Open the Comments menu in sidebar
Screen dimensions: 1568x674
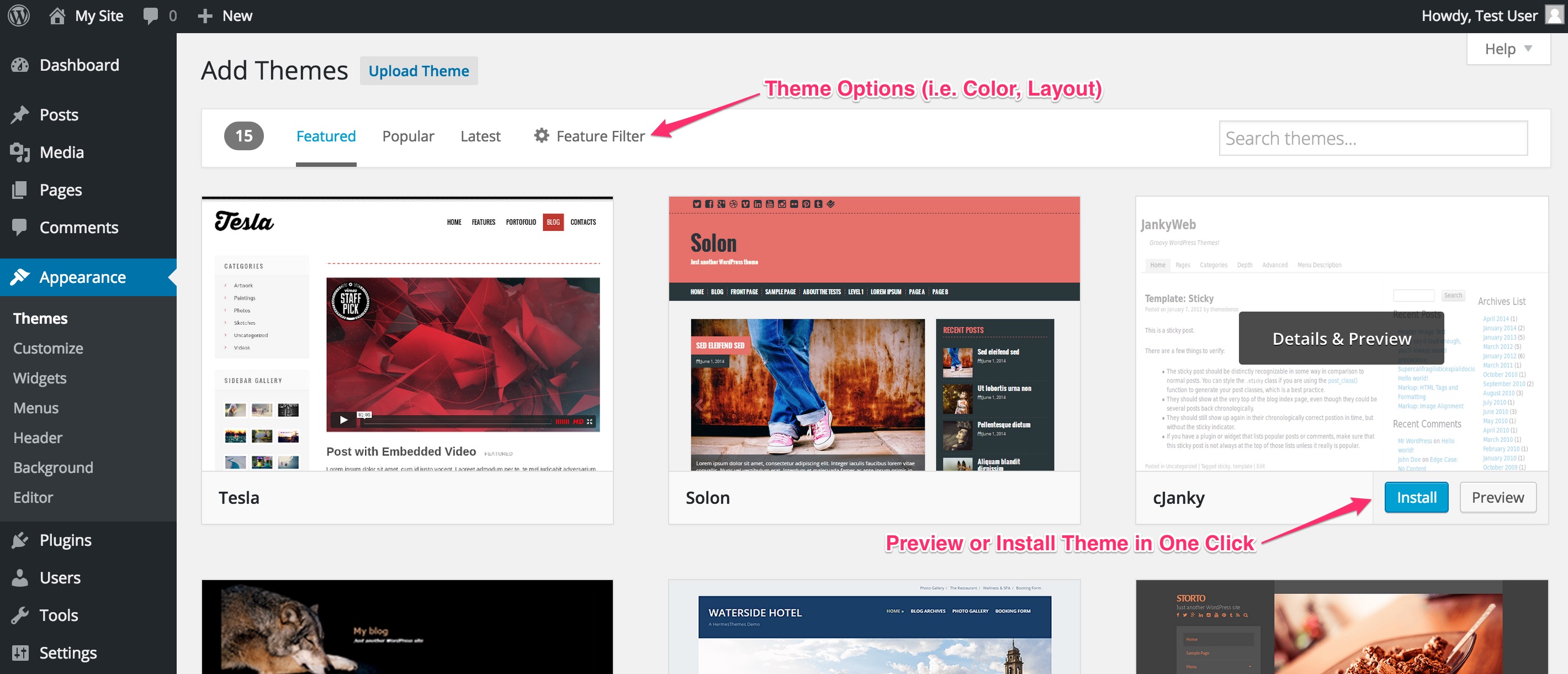point(88,227)
